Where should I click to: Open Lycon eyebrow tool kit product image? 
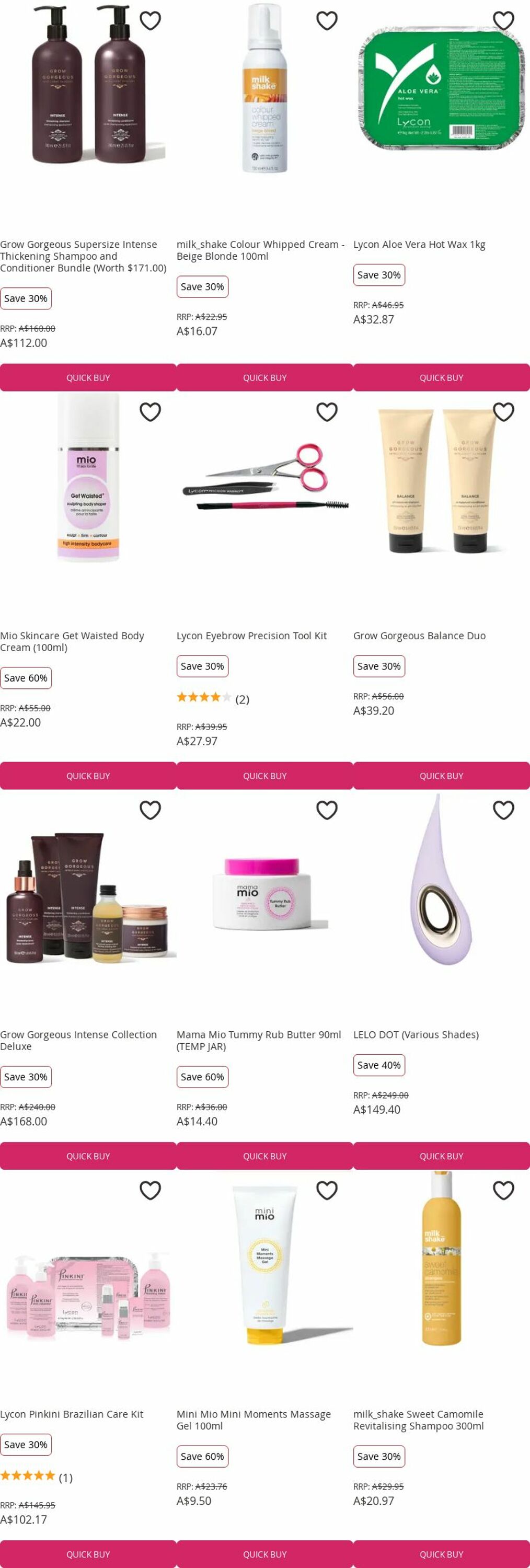coord(264,478)
